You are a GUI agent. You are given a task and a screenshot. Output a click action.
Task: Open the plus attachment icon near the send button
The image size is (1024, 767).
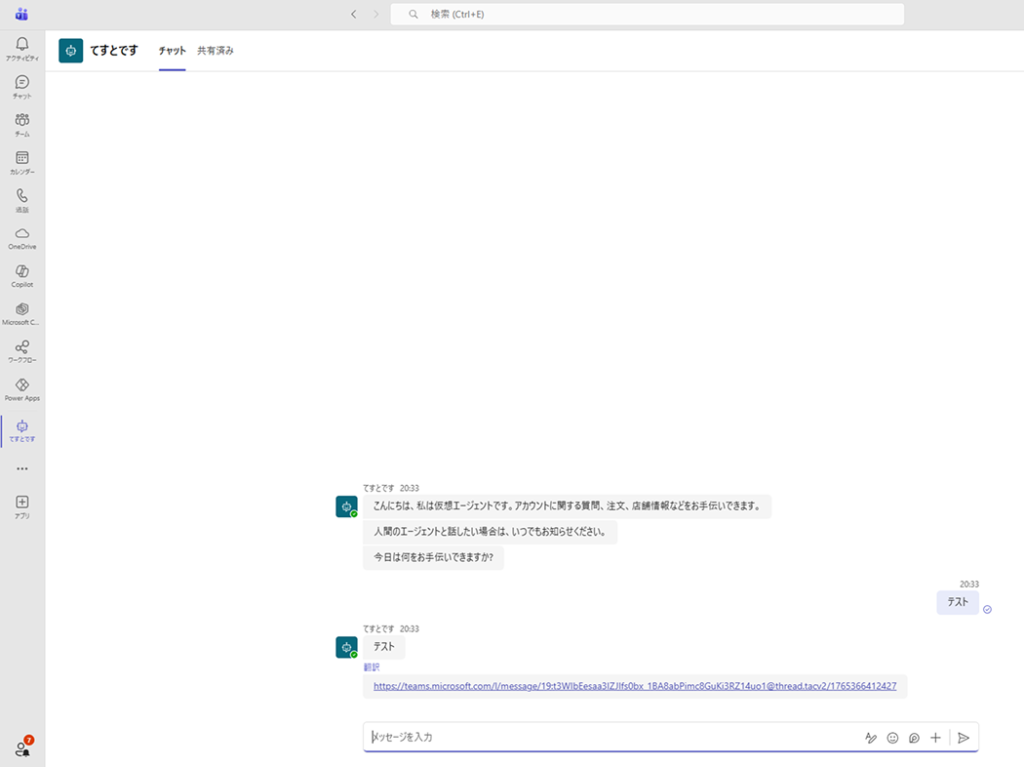(935, 737)
